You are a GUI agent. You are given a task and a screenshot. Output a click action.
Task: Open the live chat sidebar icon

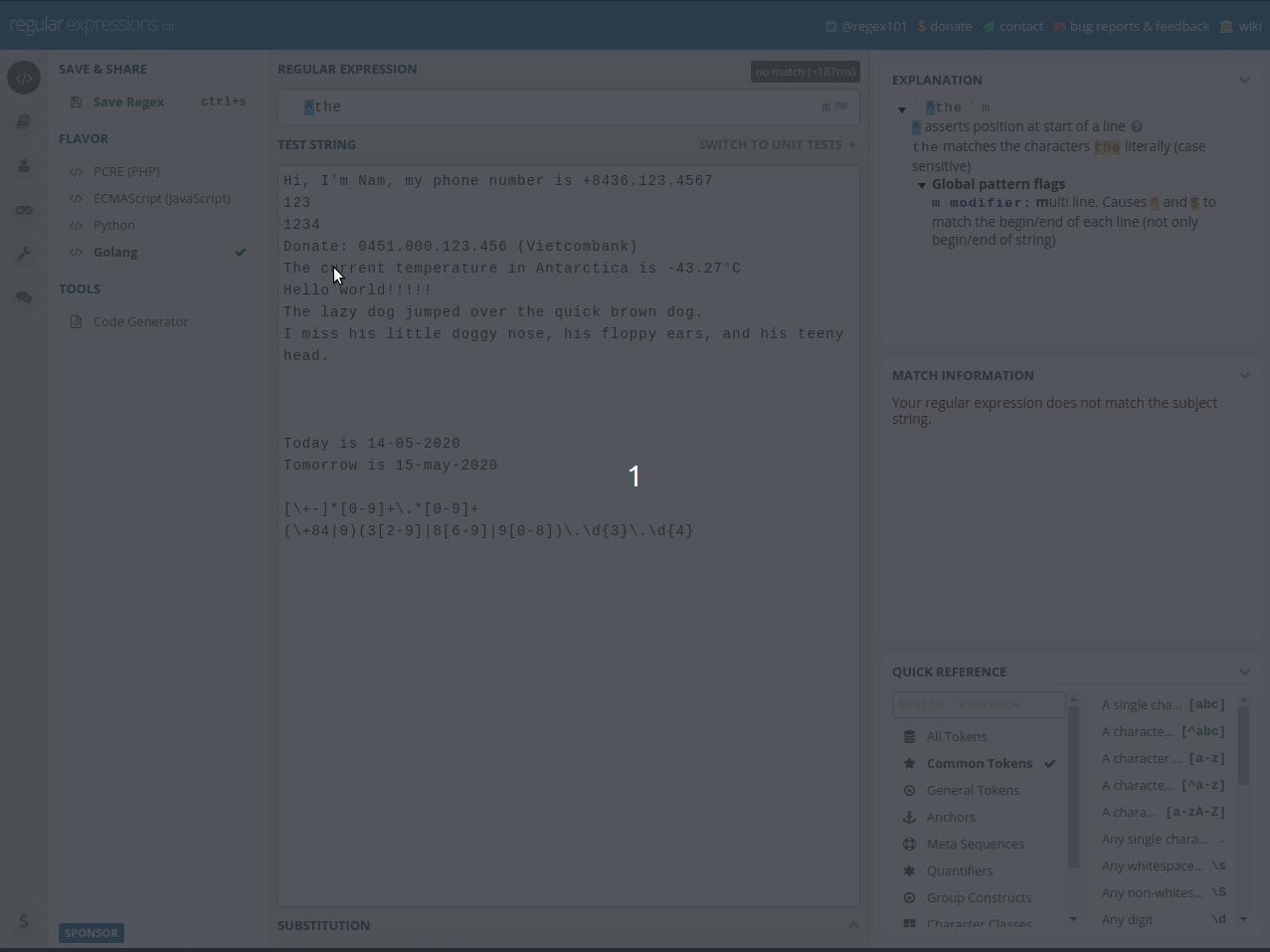point(24,297)
